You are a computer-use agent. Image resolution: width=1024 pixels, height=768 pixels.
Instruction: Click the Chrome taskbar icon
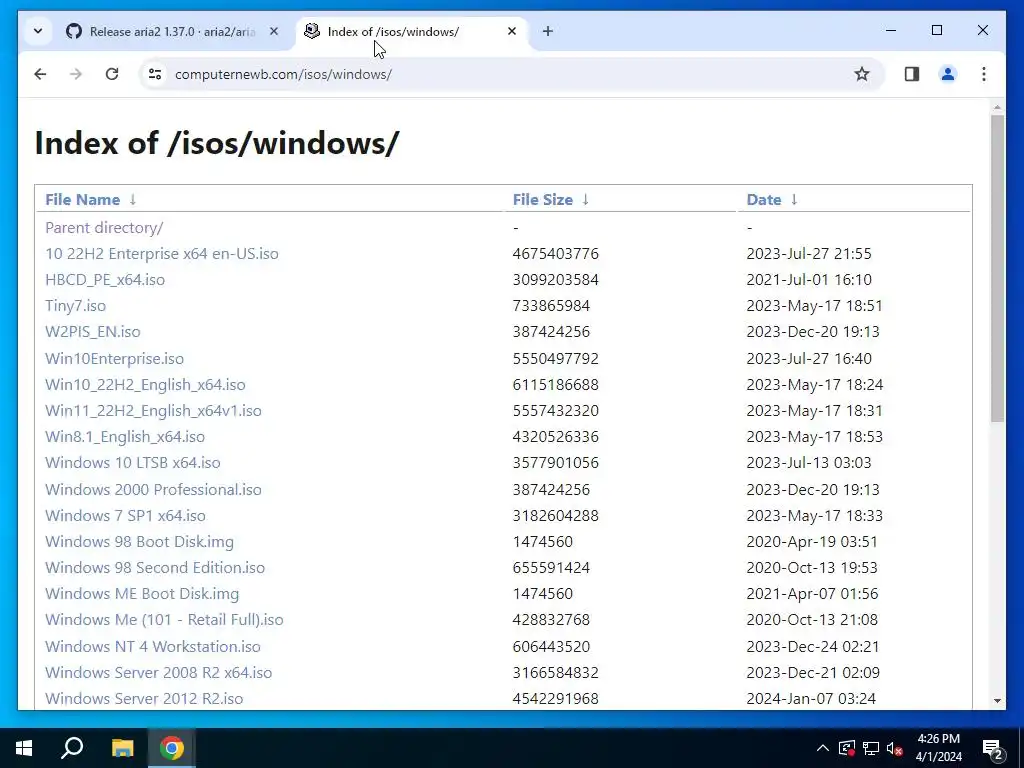(172, 748)
